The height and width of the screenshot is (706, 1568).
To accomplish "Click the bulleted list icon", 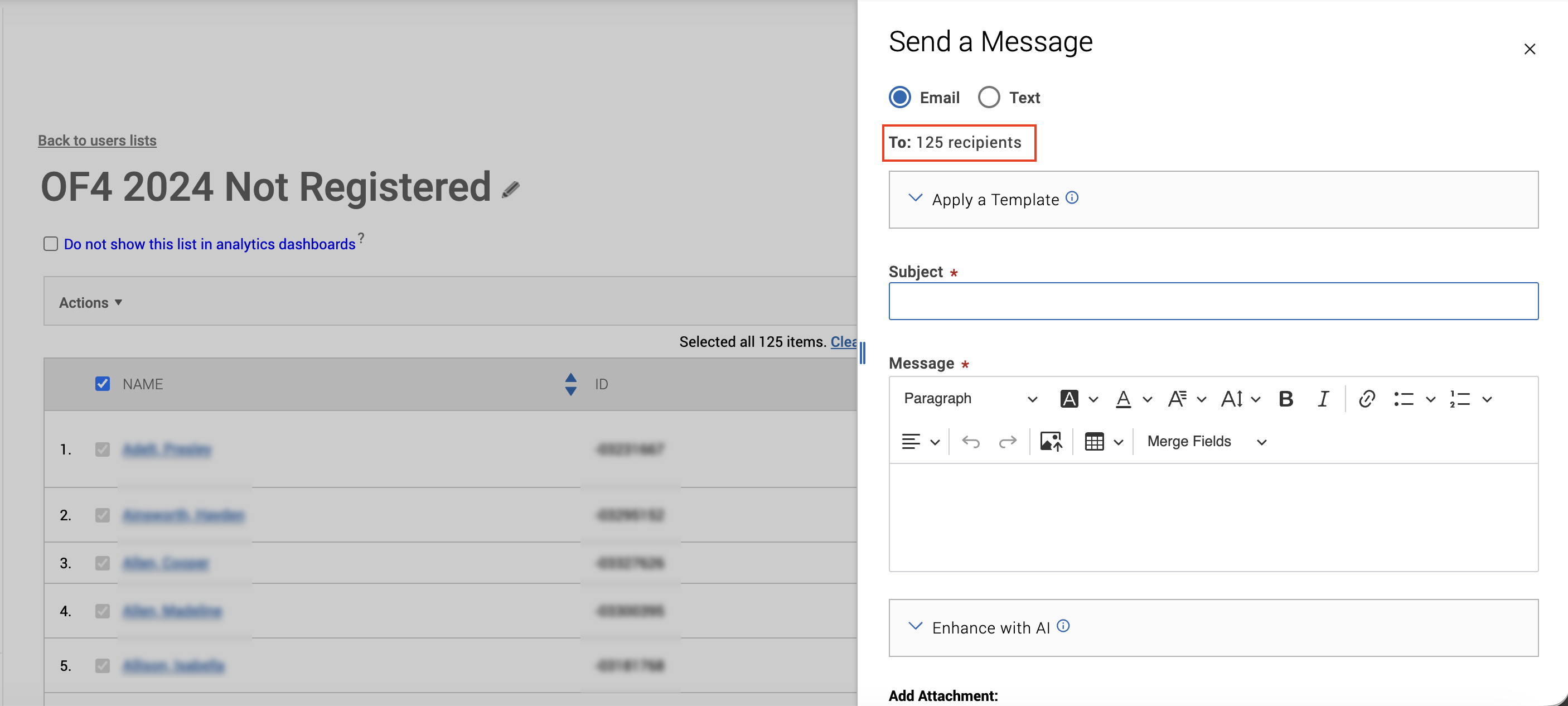I will (x=1404, y=399).
